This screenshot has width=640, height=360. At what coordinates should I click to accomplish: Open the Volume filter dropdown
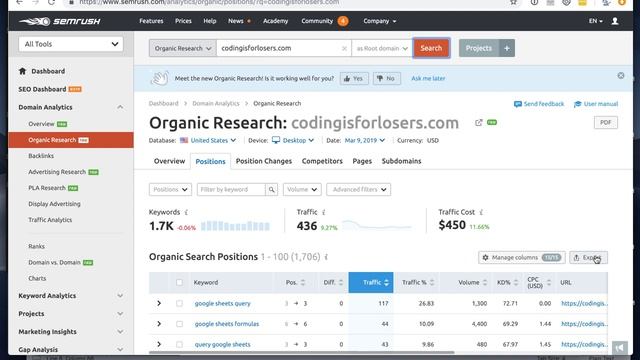point(302,189)
